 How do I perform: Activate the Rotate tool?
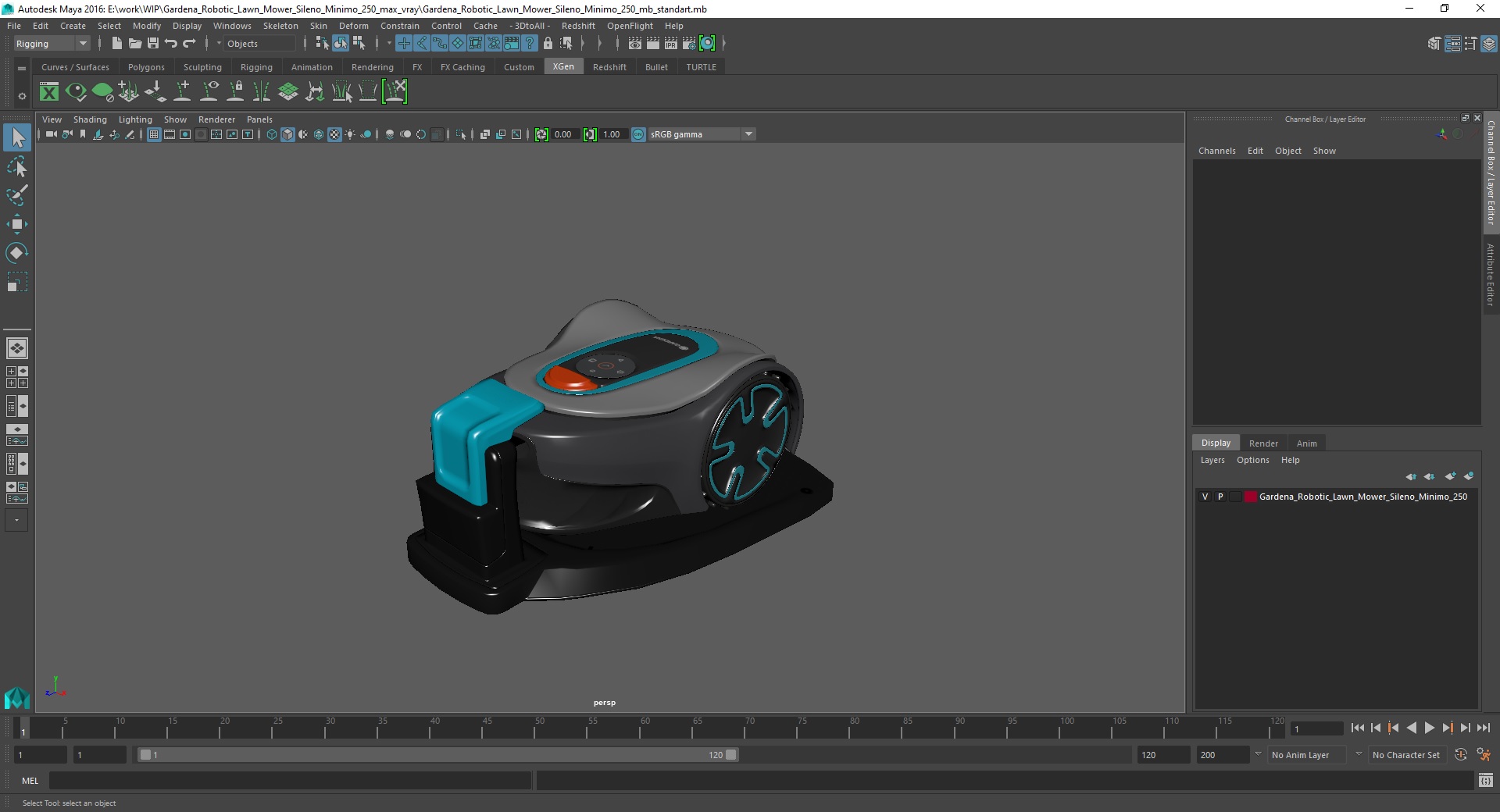click(17, 253)
